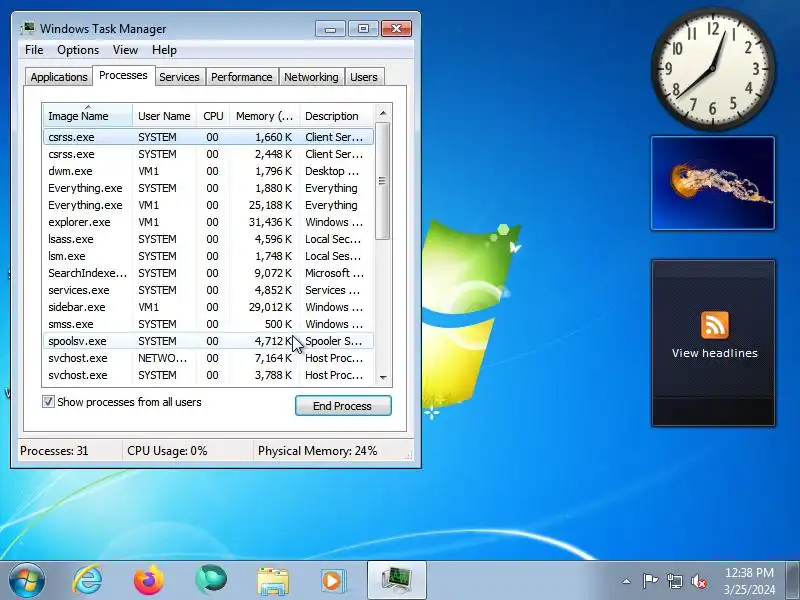Select the smss.exe process

click(208, 324)
